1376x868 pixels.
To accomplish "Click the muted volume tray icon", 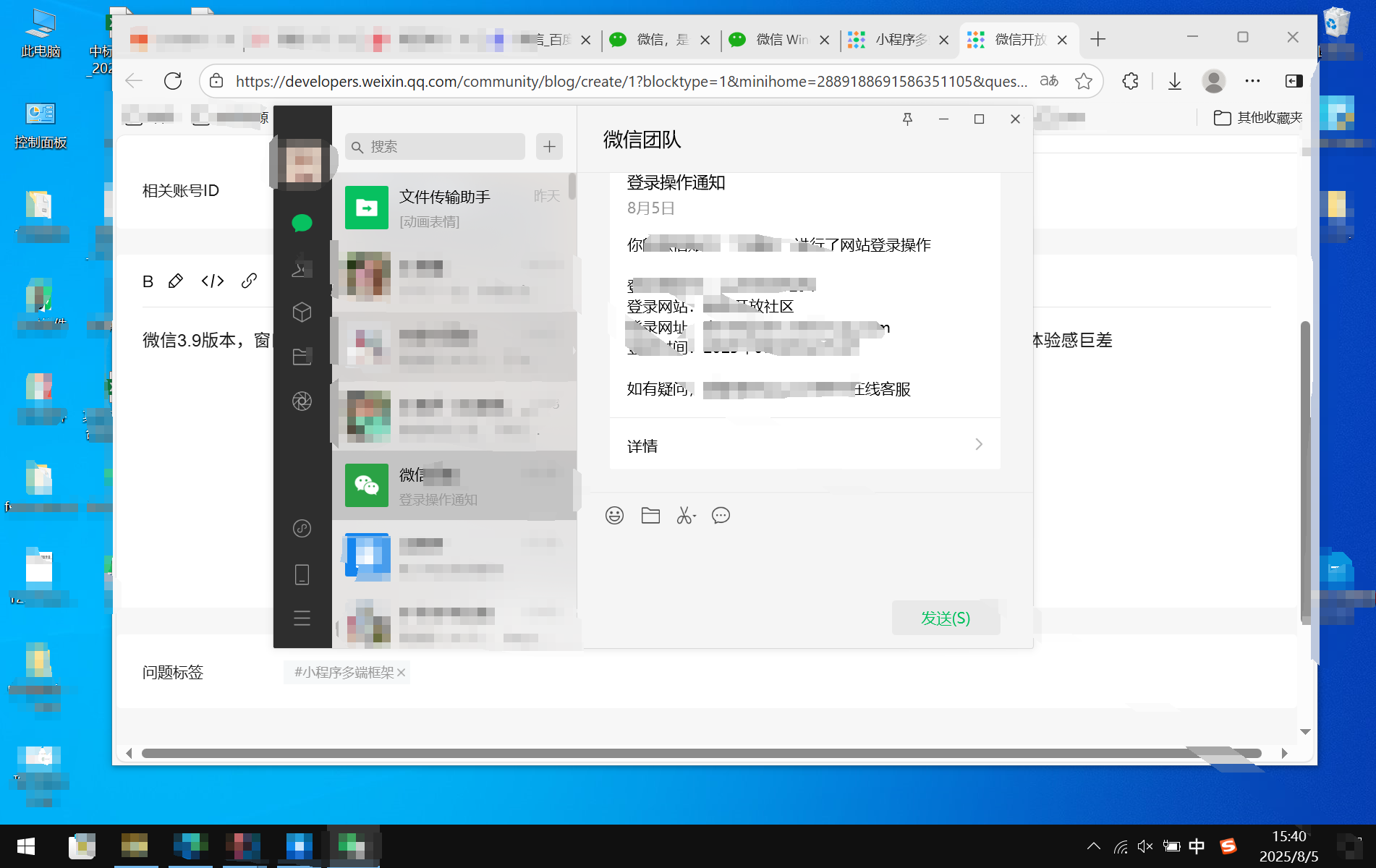I will pos(1145,846).
